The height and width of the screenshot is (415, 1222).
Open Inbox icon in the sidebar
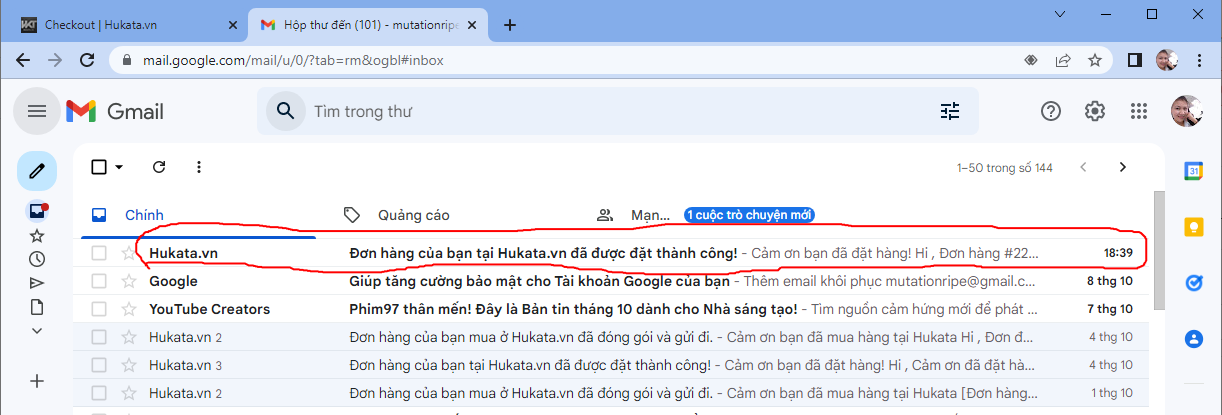pyautogui.click(x=37, y=211)
